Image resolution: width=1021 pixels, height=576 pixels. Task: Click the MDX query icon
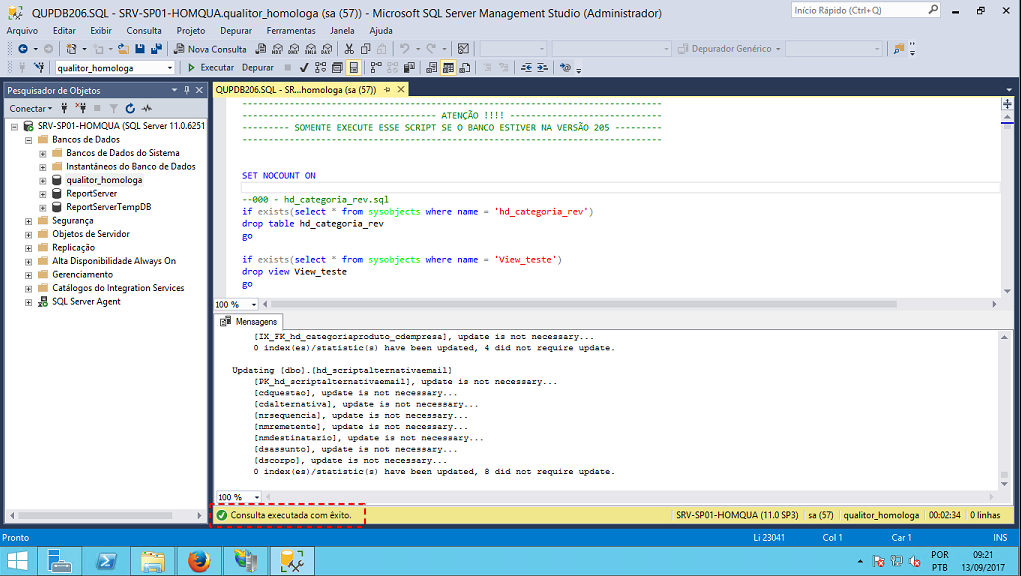277,49
